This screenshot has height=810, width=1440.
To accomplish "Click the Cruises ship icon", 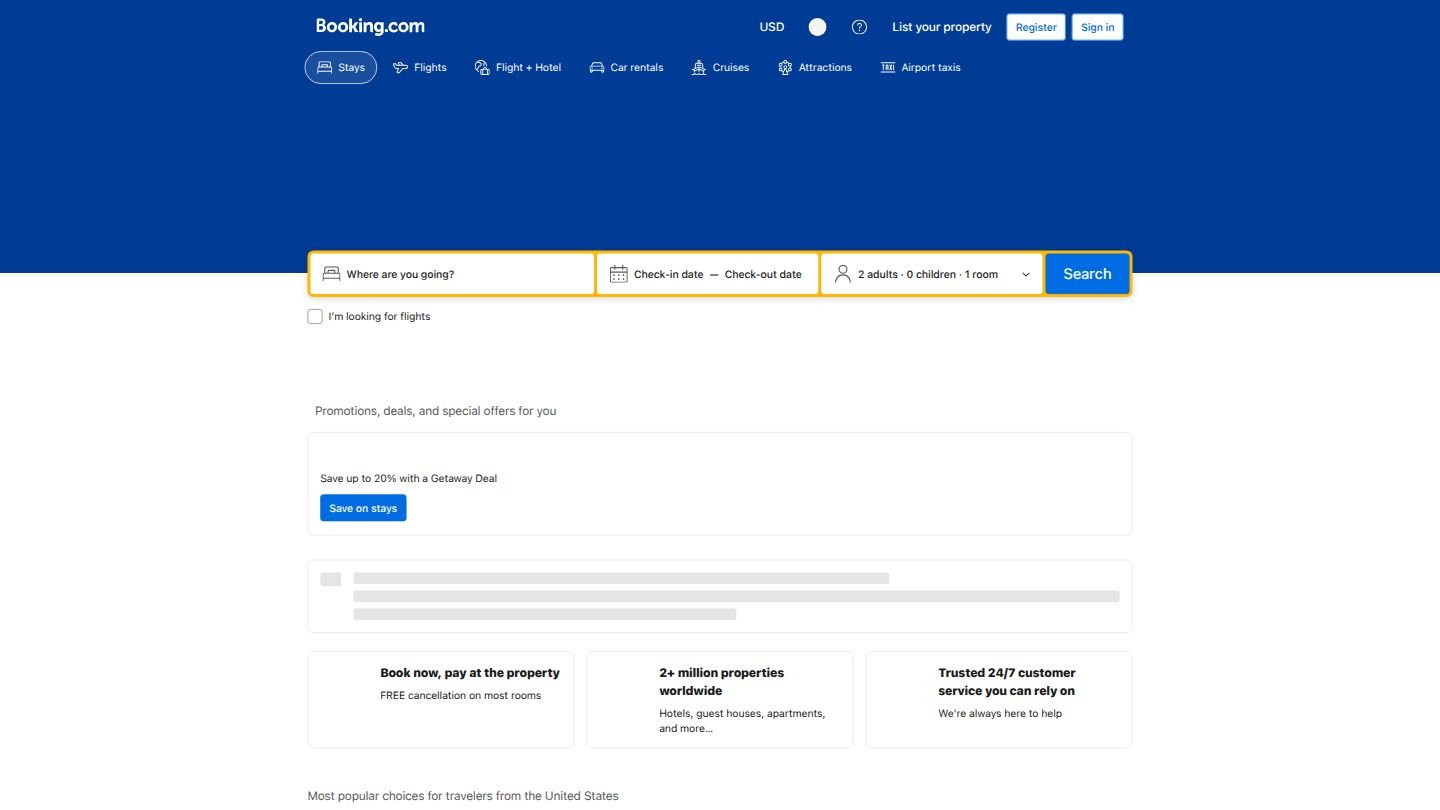I will coord(697,67).
